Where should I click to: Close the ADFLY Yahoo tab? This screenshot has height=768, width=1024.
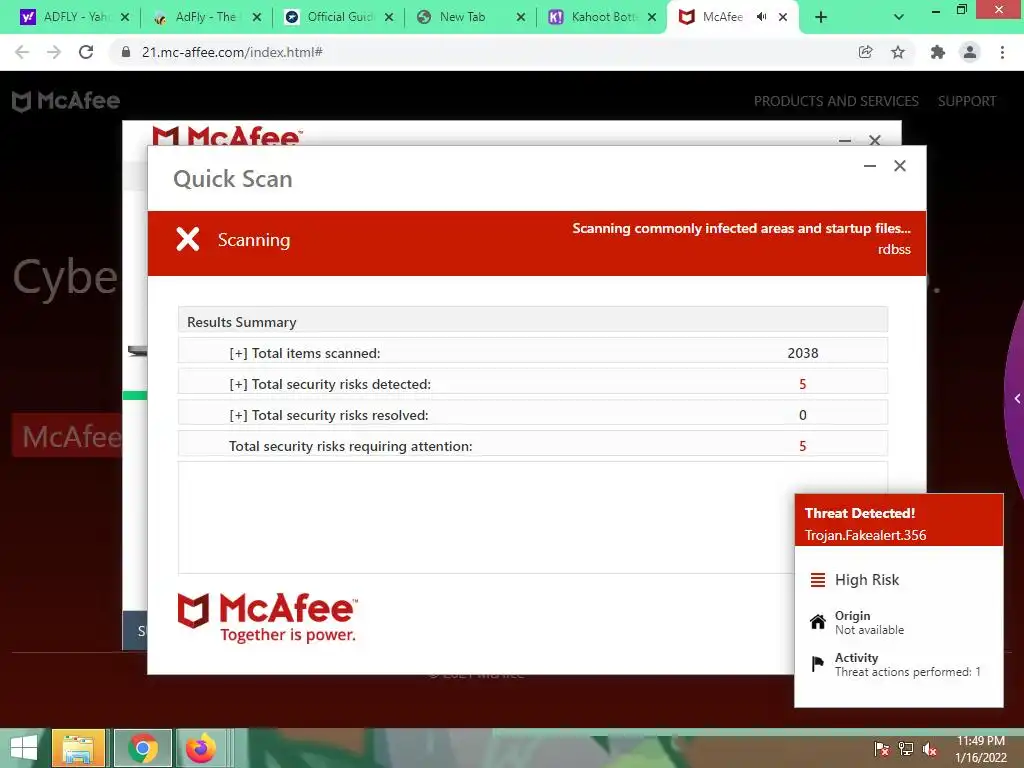125,17
